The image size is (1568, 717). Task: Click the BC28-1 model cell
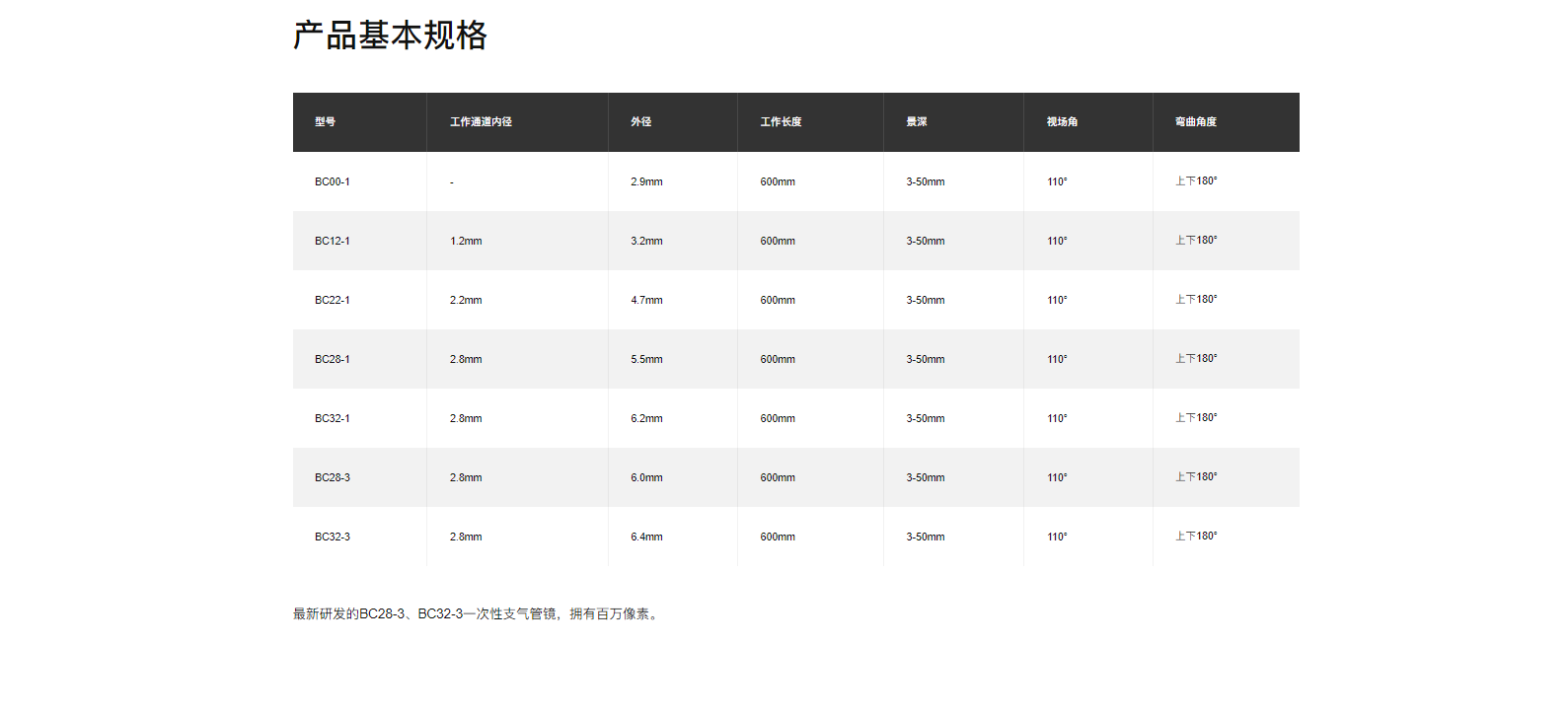coord(333,359)
